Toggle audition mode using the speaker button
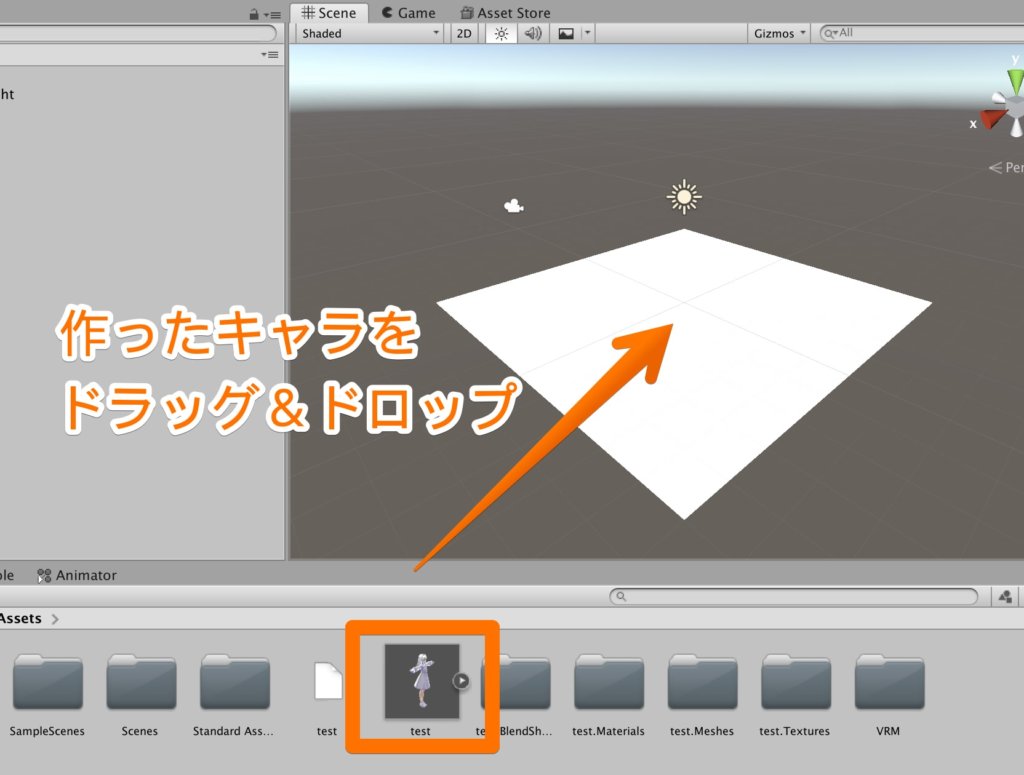Screen dimensions: 1024x775 point(532,33)
